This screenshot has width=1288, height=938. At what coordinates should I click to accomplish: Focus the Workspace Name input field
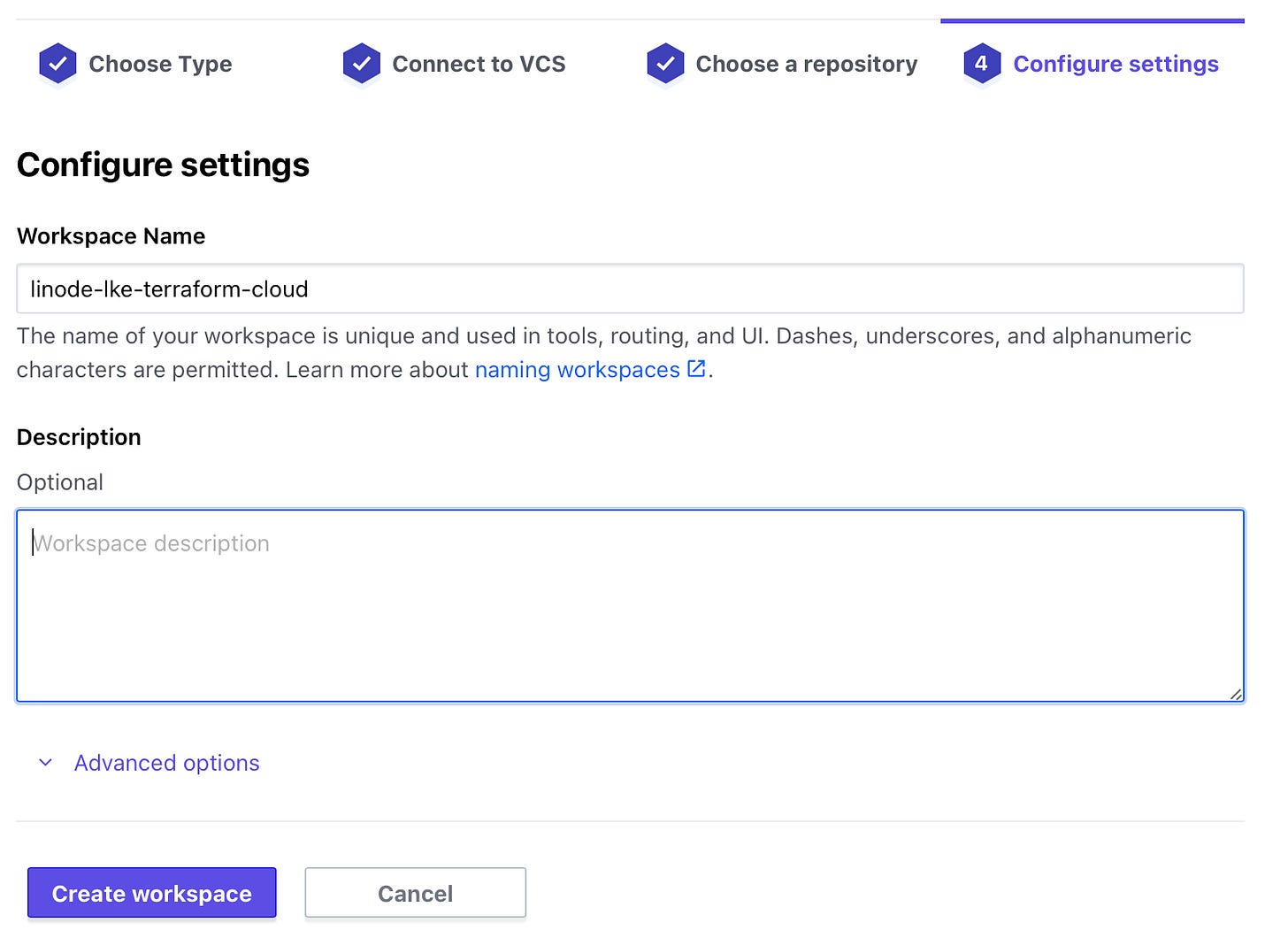point(630,288)
